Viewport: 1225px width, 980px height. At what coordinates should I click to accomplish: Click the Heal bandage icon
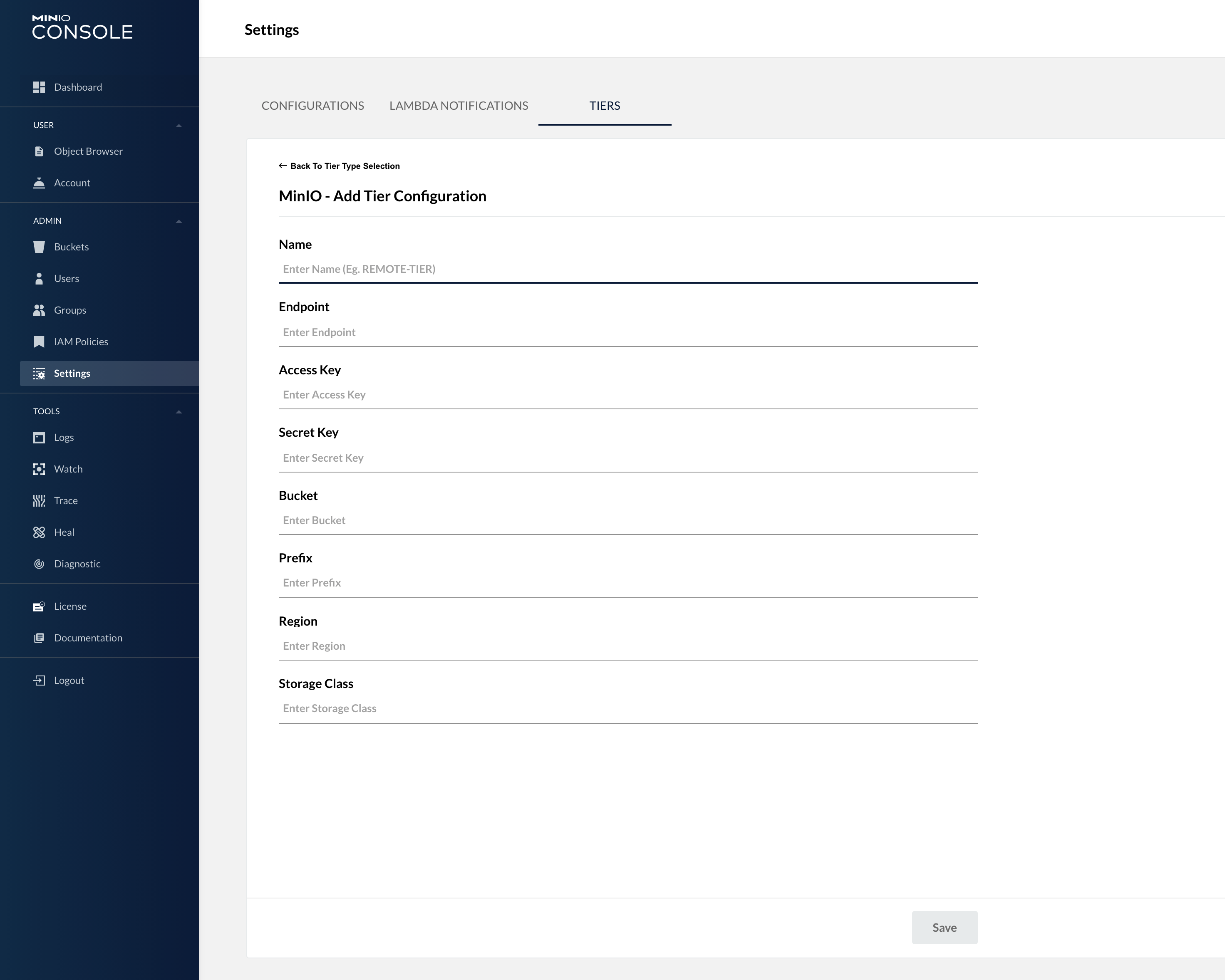[x=39, y=532]
